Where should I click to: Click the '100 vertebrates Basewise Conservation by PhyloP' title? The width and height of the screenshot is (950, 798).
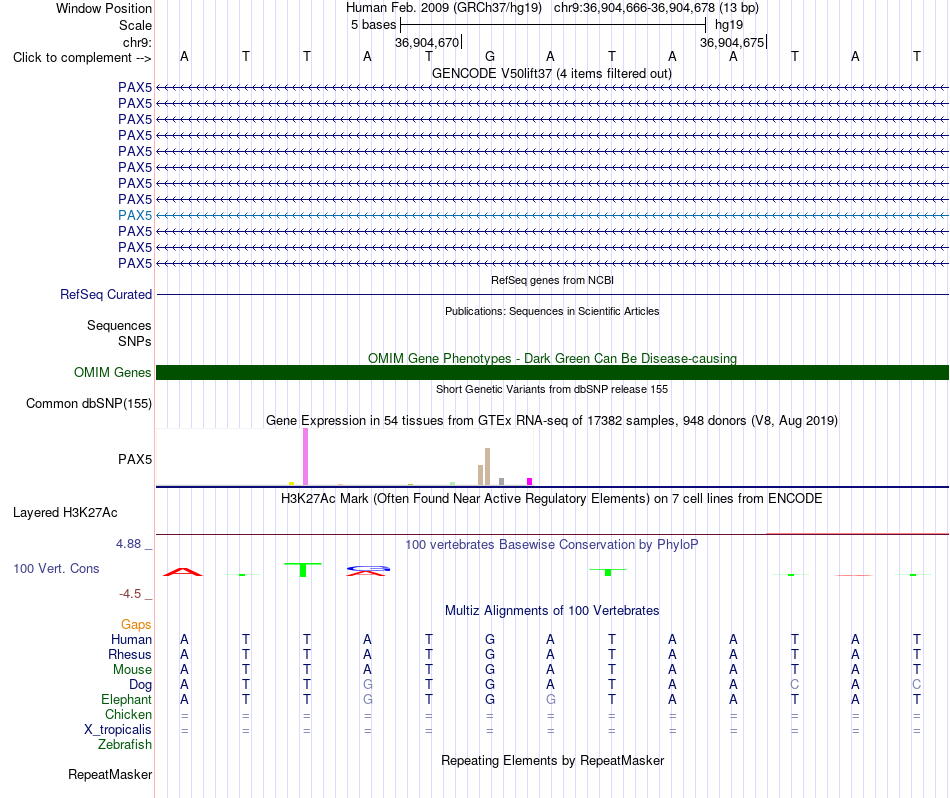(x=552, y=545)
